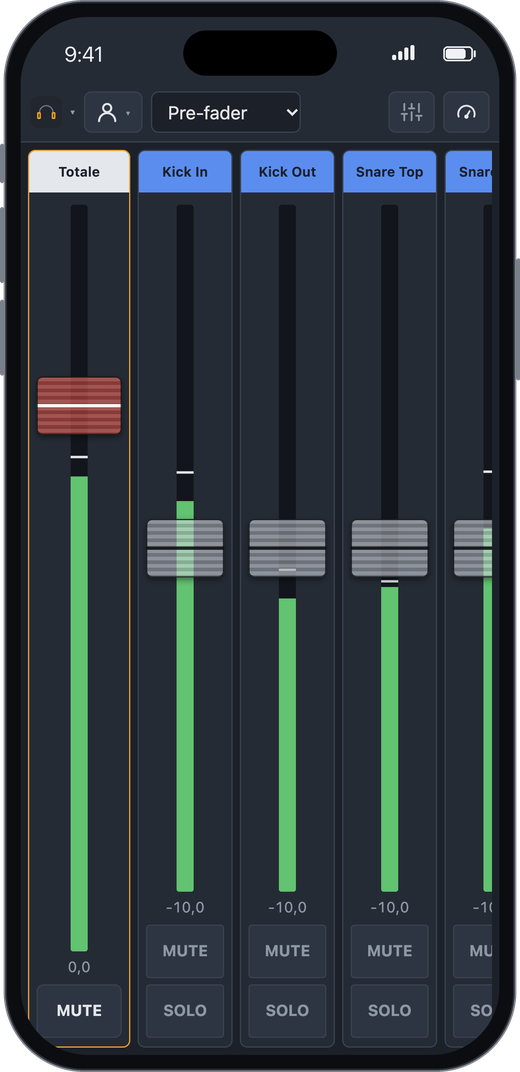The width and height of the screenshot is (520, 1072).
Task: Click the -10,0 value under Kick Out
Action: (287, 907)
